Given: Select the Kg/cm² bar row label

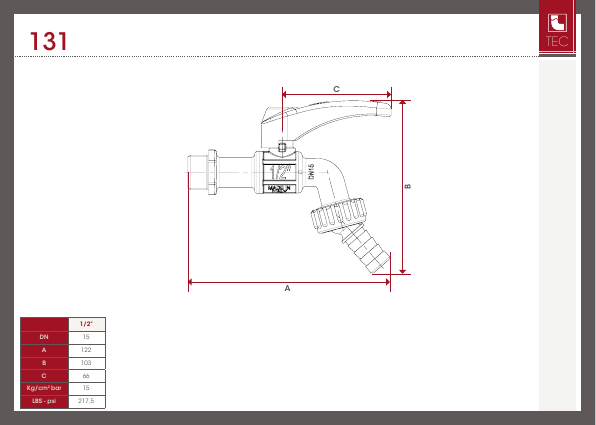Looking at the screenshot, I should point(44,388).
